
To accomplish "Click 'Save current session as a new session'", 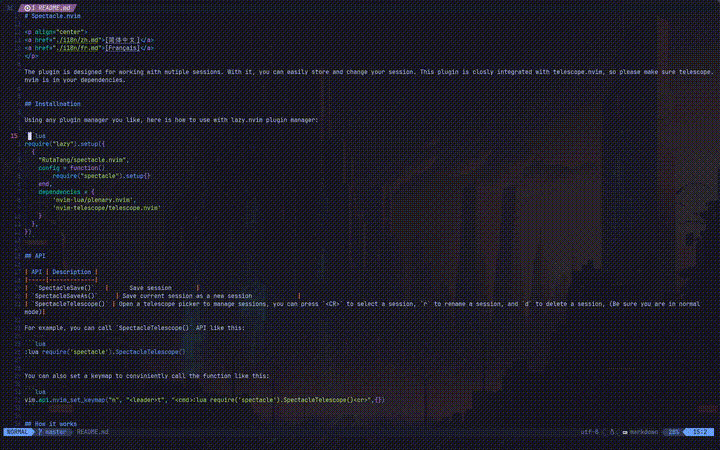I will (x=187, y=296).
